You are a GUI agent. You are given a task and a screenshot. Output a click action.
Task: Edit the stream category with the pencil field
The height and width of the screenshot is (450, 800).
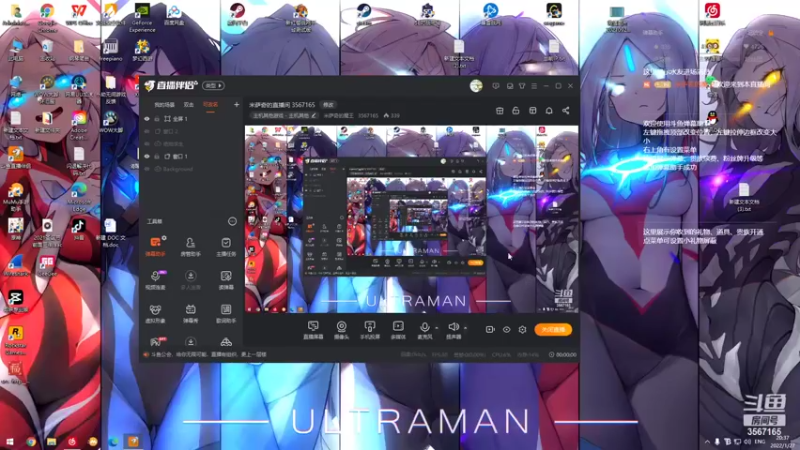tap(285, 116)
